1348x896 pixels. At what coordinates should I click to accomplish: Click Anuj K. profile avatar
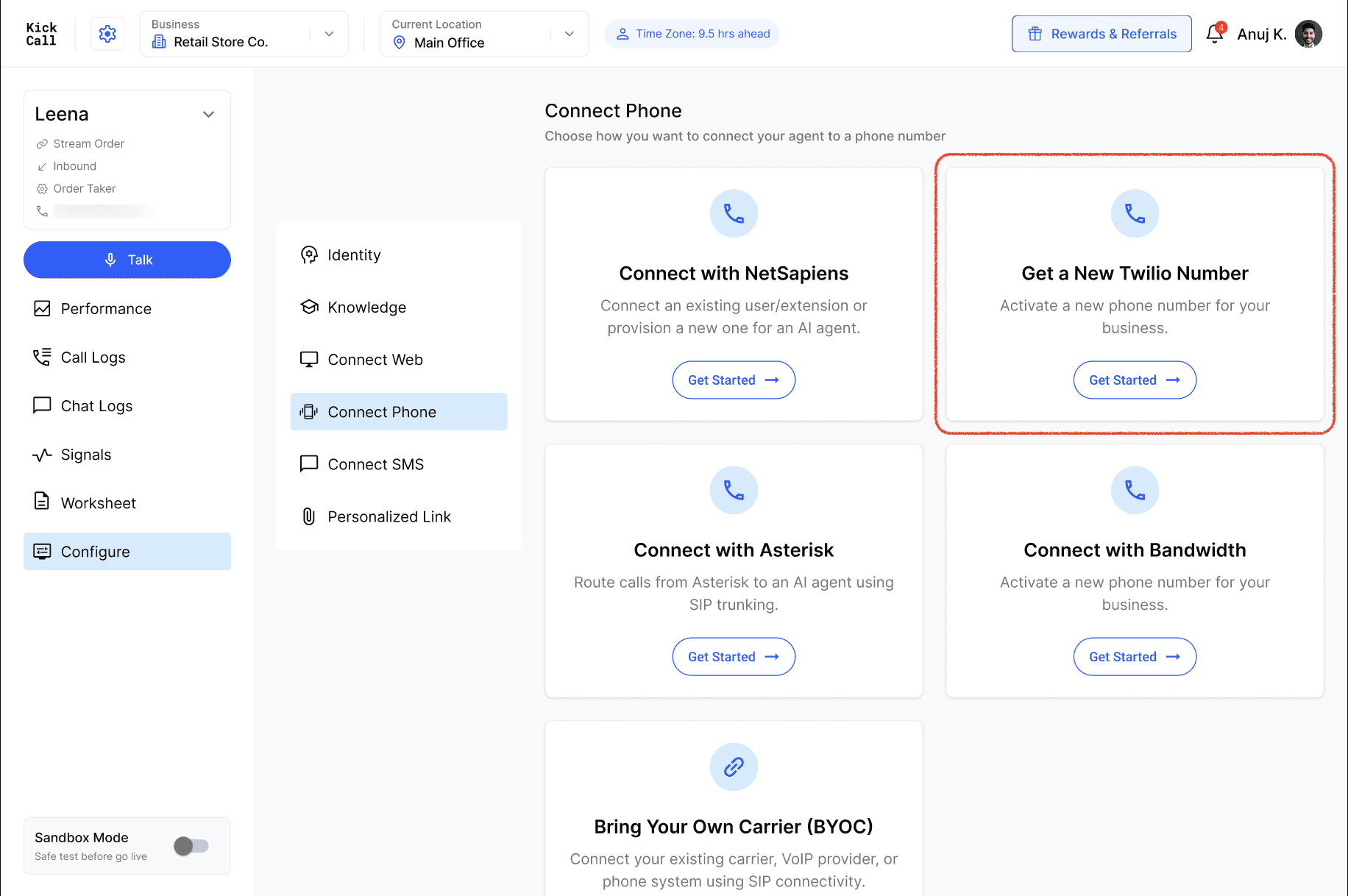click(x=1308, y=34)
